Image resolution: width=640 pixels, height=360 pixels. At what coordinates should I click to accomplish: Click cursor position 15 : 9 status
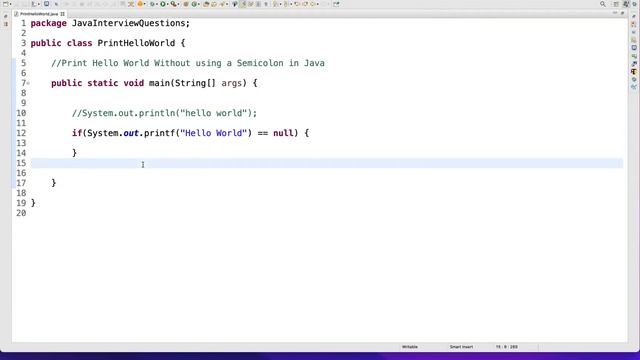(507, 347)
